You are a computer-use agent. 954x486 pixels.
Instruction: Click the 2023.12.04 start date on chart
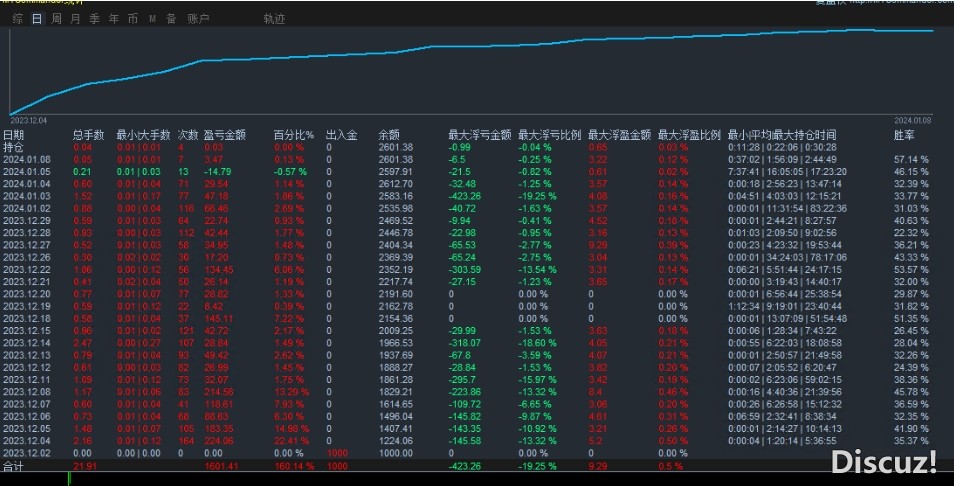coord(27,120)
